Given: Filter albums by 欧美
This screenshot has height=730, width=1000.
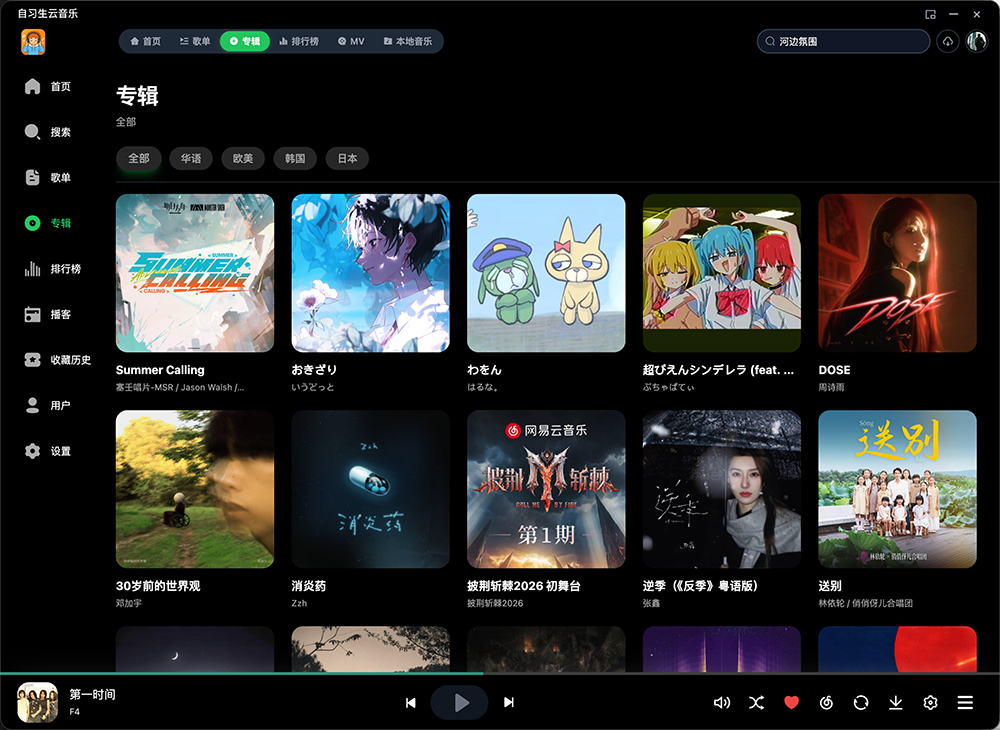Looking at the screenshot, I should tap(242, 158).
